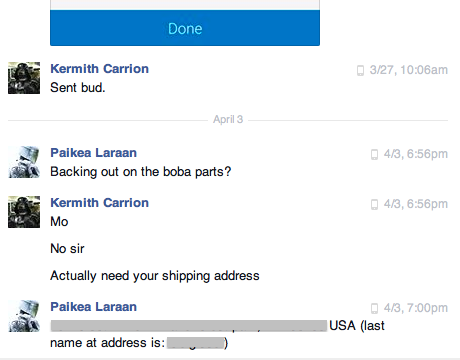The width and height of the screenshot is (460, 360).
Task: Click the mobile icon on Paikea Laraan's 4/3, 6:56pm message
Action: pos(374,154)
